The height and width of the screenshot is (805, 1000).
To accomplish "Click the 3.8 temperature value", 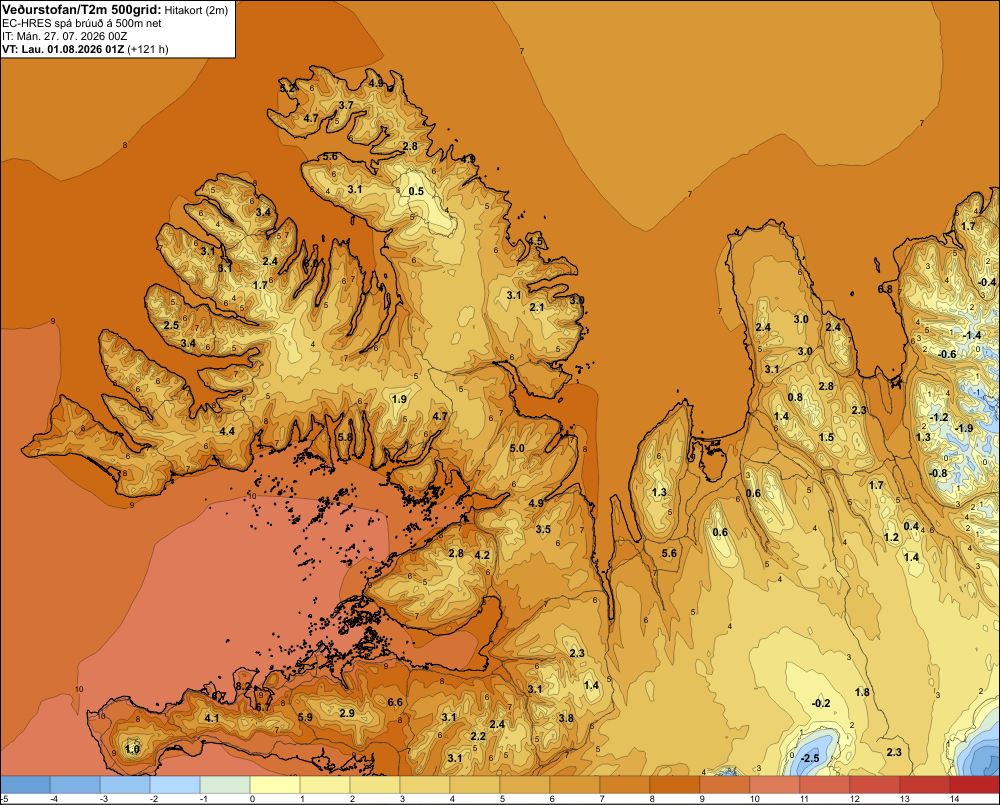I will pos(566,718).
